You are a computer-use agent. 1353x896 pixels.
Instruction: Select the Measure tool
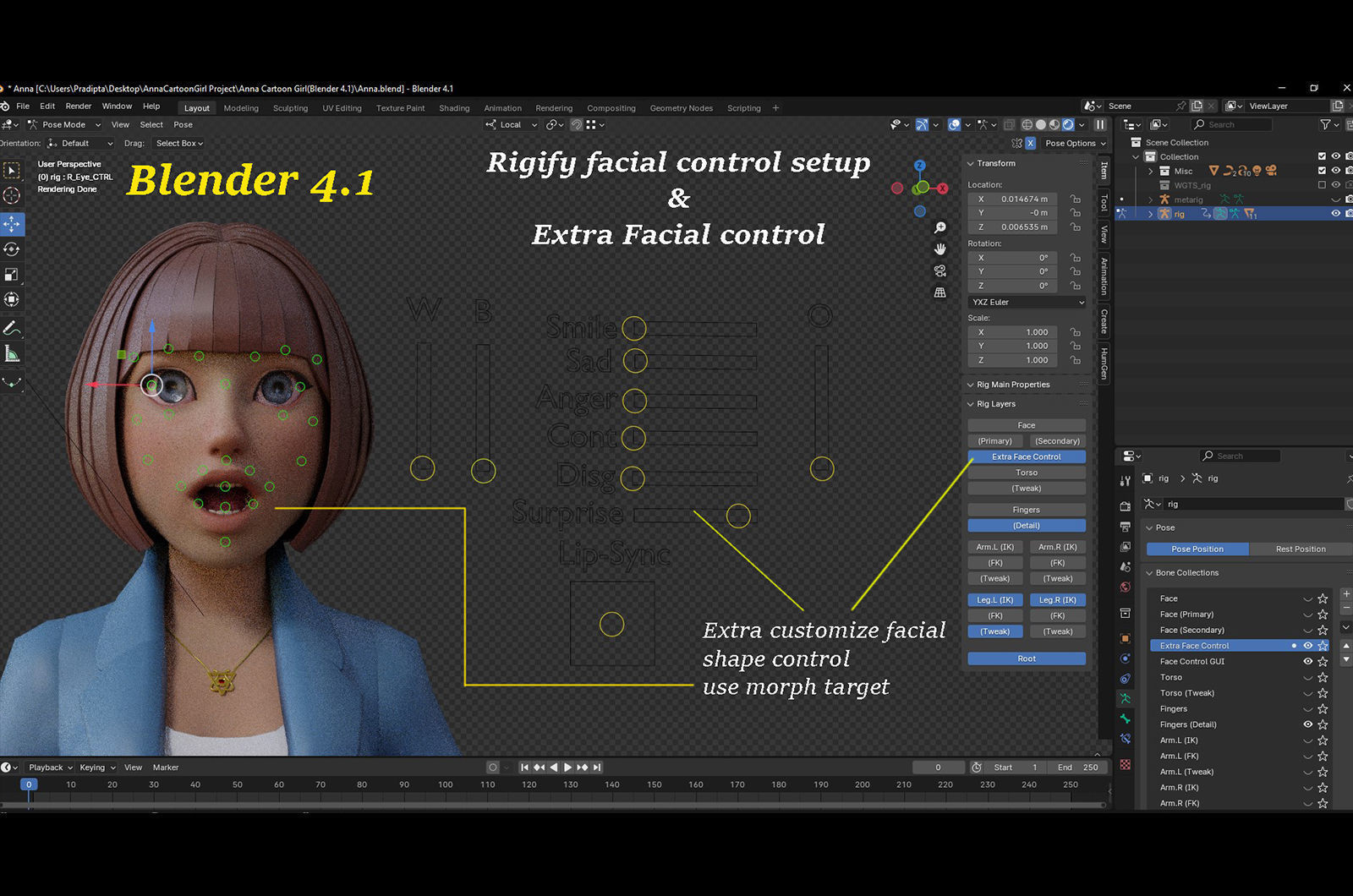[12, 354]
